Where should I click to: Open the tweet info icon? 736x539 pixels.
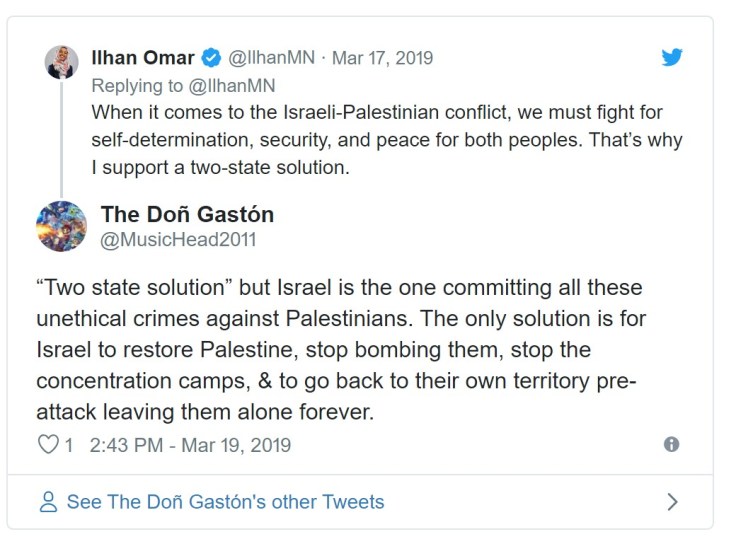(672, 445)
